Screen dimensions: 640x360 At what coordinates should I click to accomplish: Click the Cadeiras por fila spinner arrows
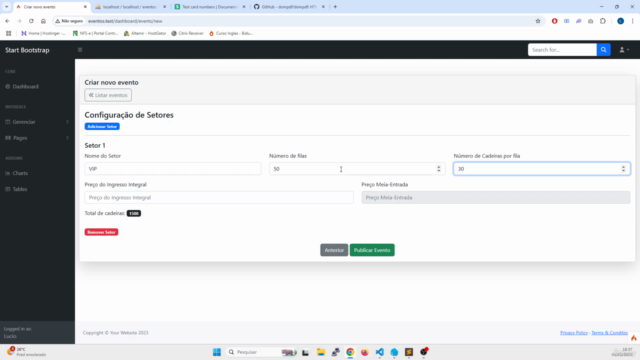(x=623, y=169)
